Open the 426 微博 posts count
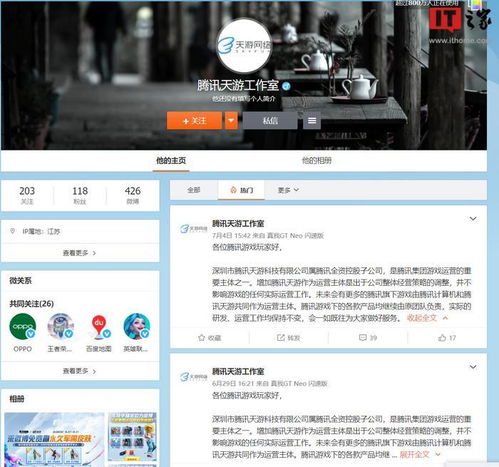 click(133, 195)
